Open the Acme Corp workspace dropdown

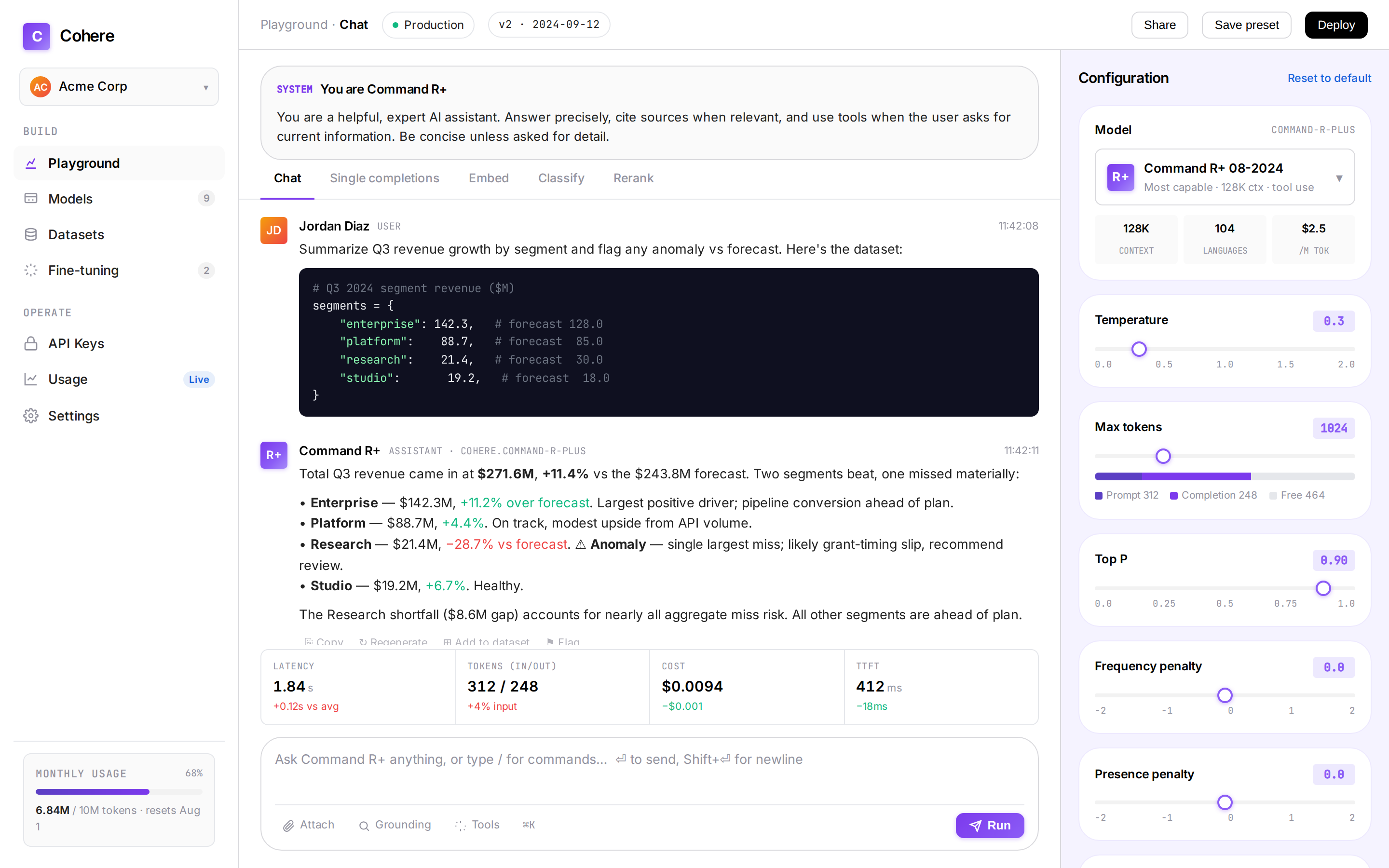click(x=119, y=87)
